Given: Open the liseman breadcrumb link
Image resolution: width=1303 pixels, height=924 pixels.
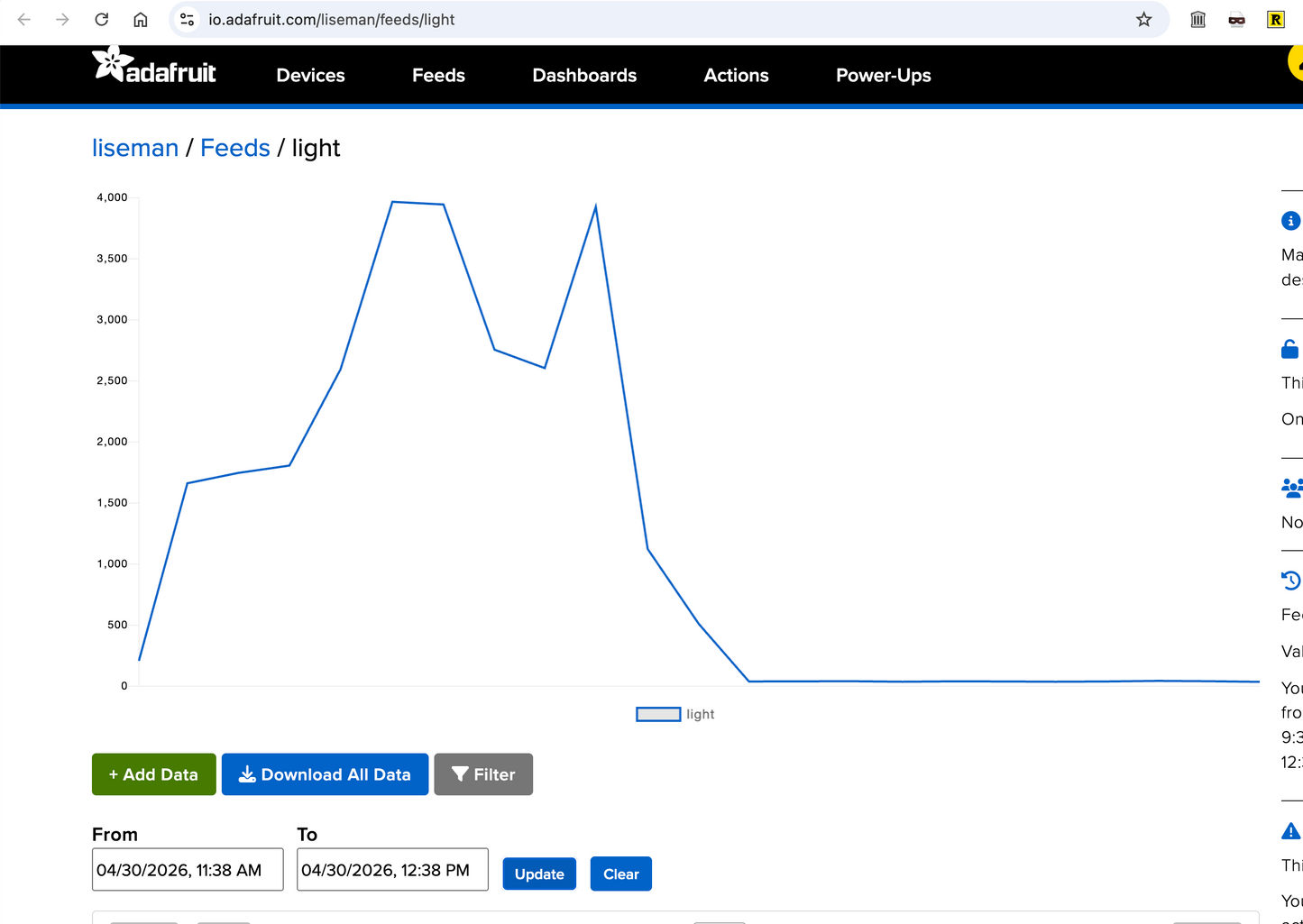Looking at the screenshot, I should [x=135, y=148].
